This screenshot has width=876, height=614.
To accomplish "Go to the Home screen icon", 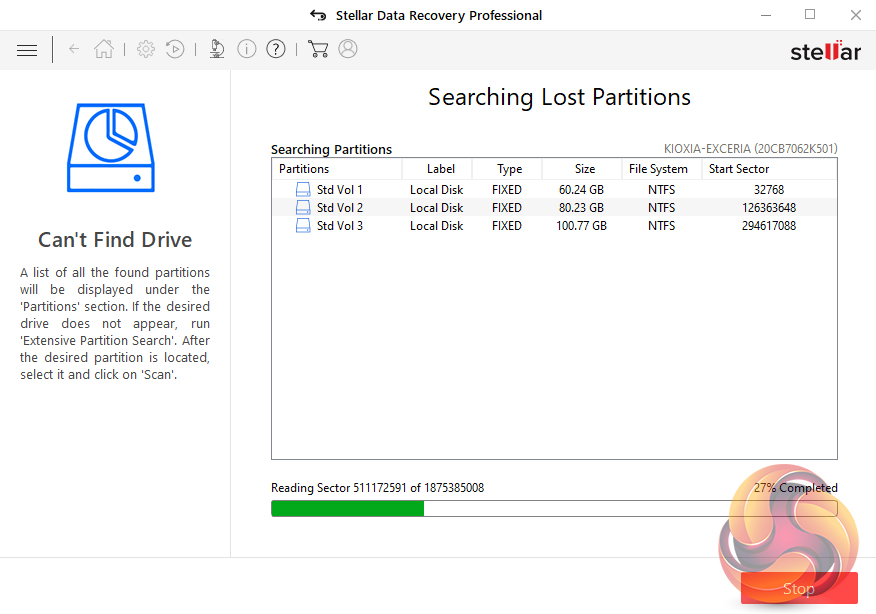I will tap(103, 49).
